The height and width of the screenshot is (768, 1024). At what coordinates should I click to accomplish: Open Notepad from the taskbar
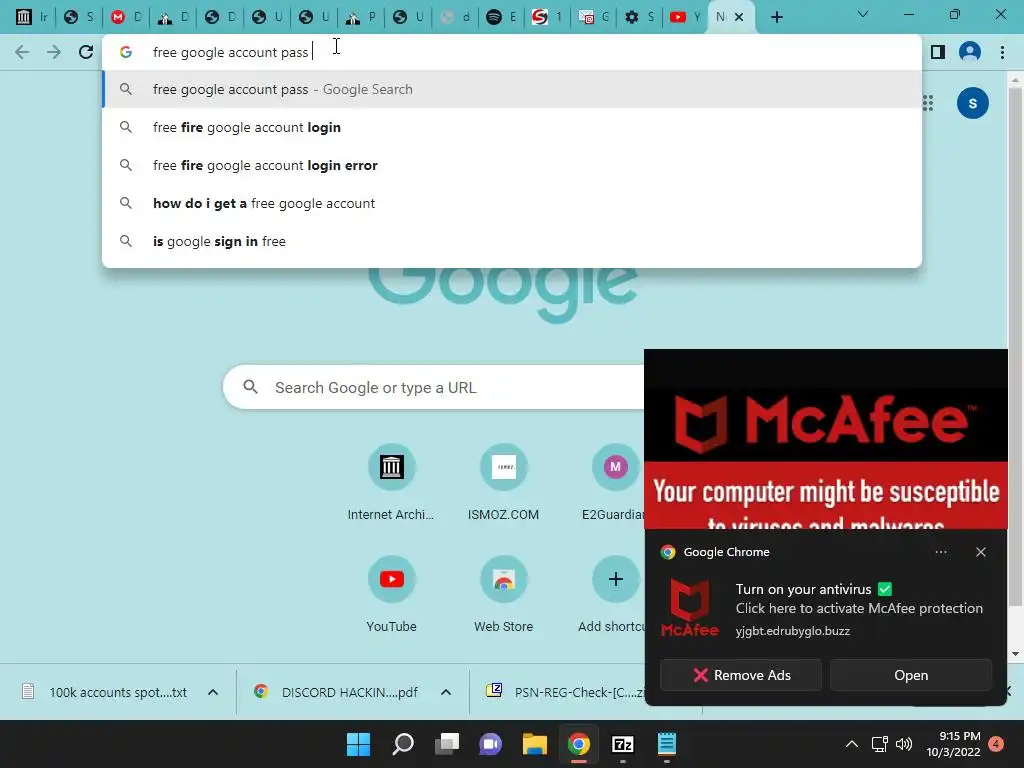[x=666, y=744]
